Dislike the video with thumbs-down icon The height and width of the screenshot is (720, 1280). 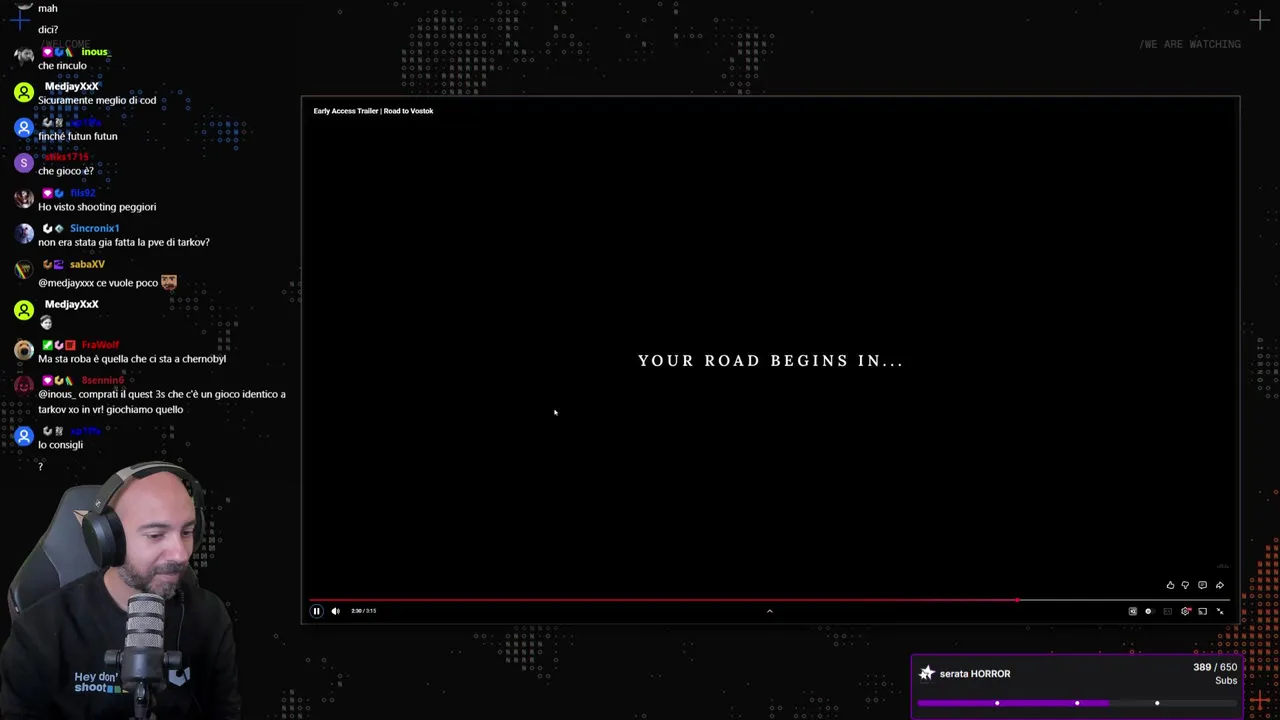click(1185, 585)
